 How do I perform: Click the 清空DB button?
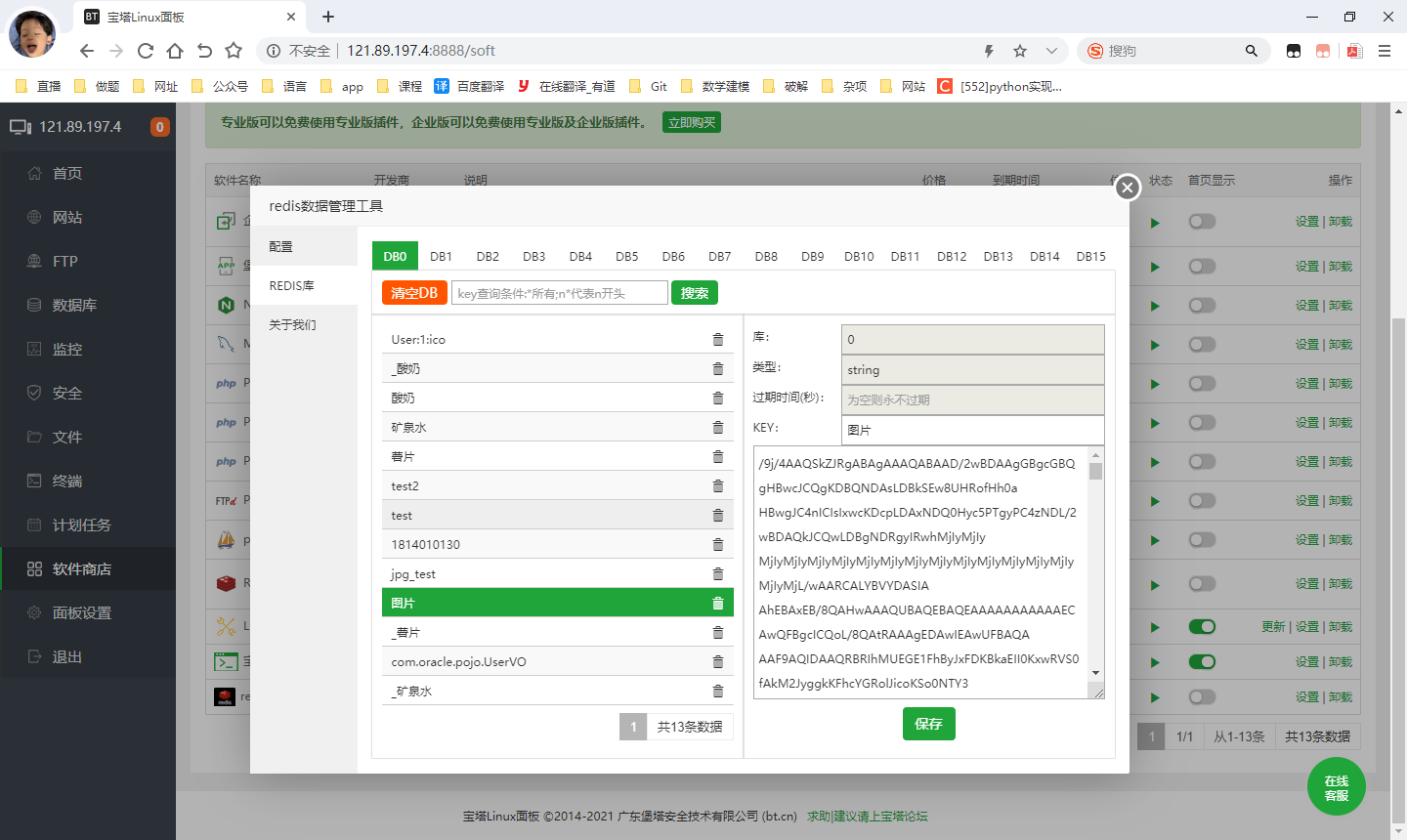click(x=414, y=293)
